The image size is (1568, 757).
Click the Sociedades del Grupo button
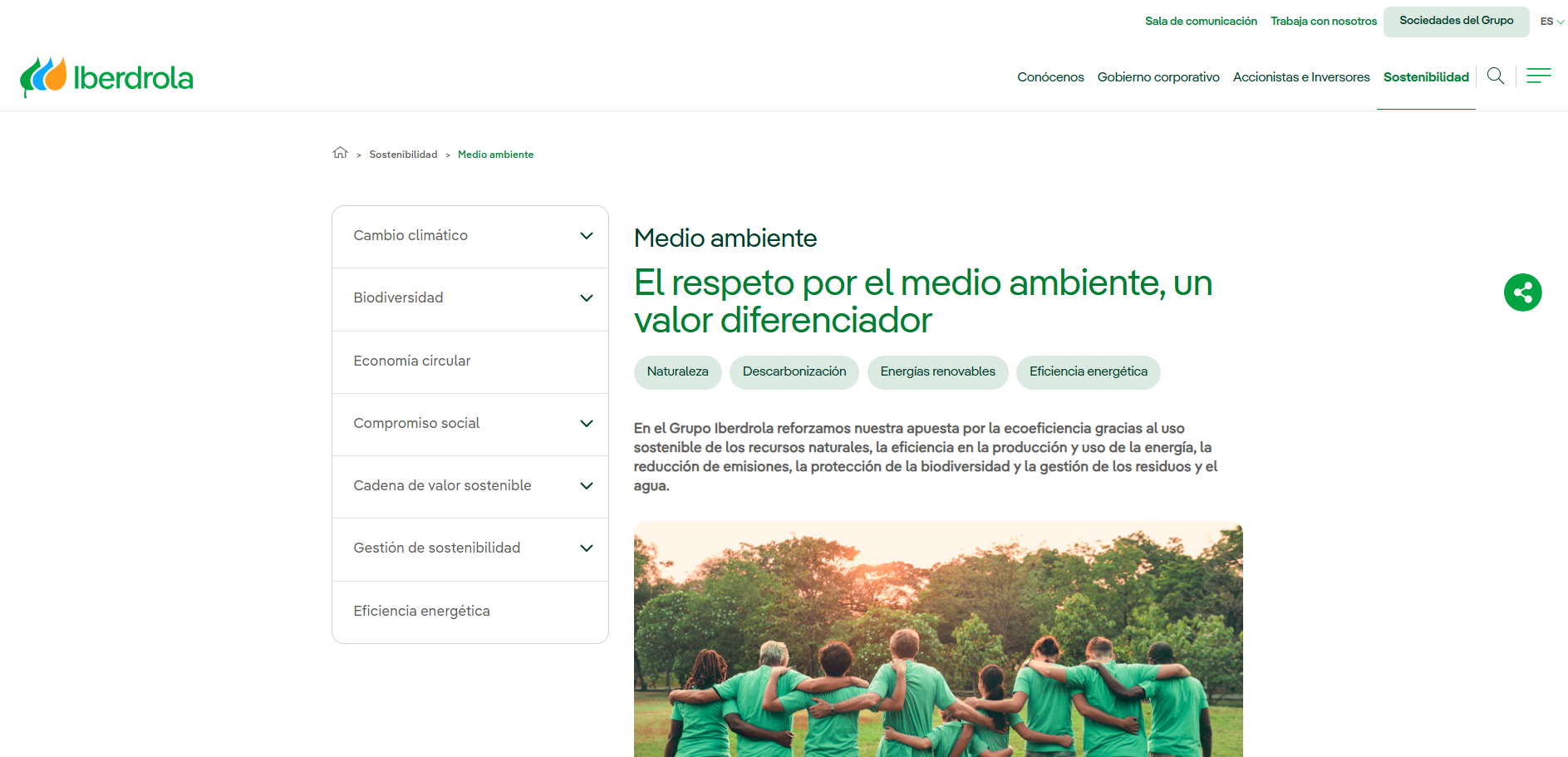pyautogui.click(x=1456, y=21)
